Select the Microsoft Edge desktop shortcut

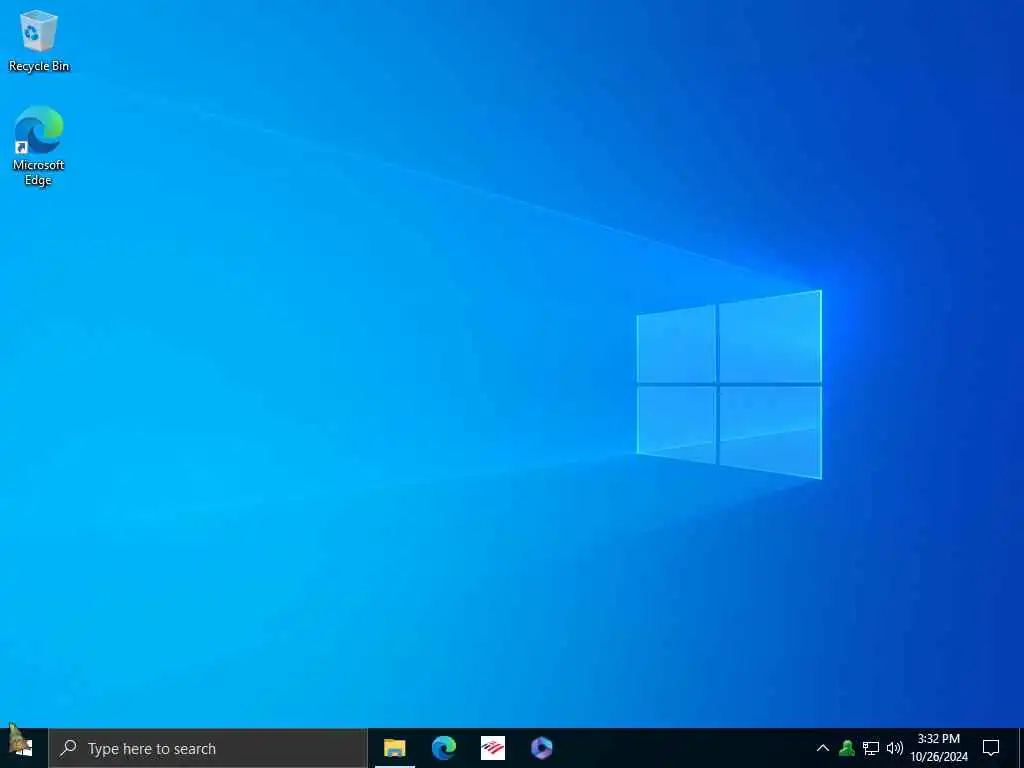click(x=39, y=146)
